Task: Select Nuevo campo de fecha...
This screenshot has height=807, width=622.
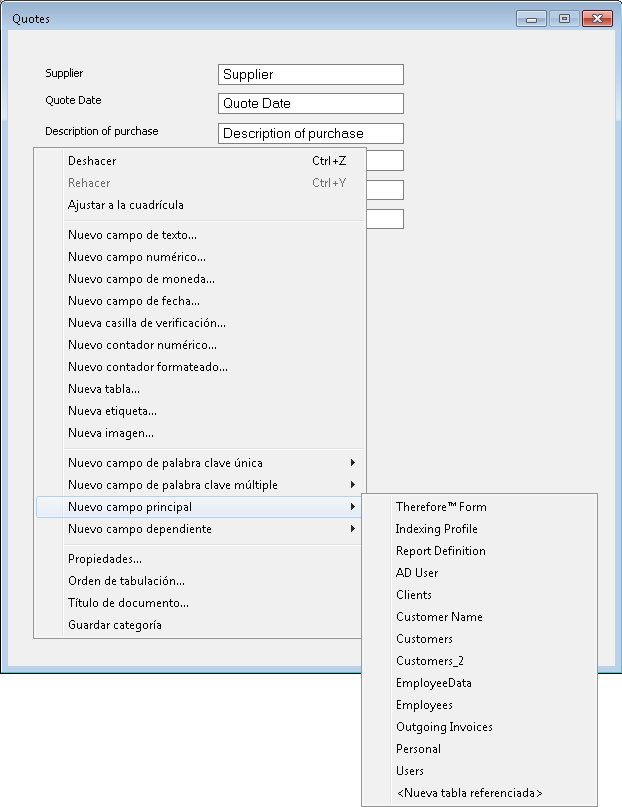Action: tap(201, 301)
